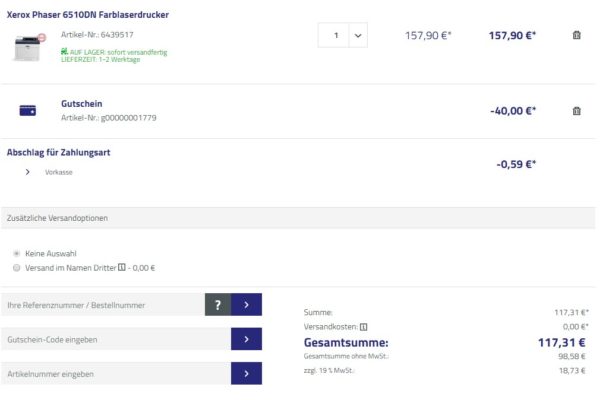Viewport: 600px width, 400px height.
Task: Submit the Referenznummer with arrow button
Action: (246, 305)
